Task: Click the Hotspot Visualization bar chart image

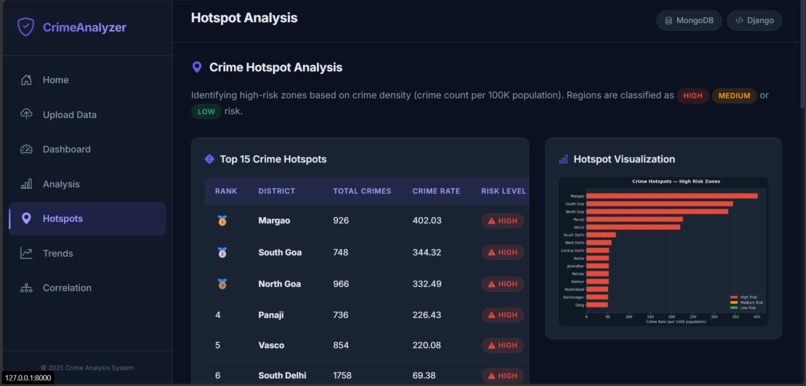Action: 663,251
